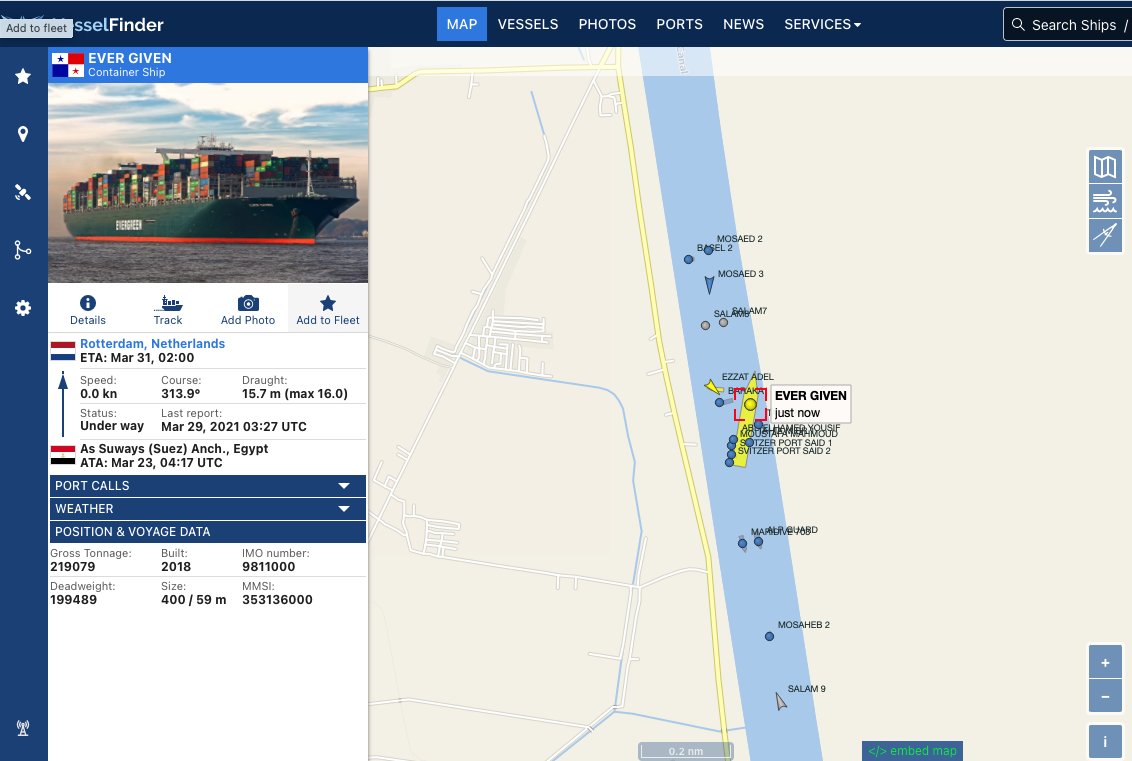Screen dimensions: 1132x761
Task: Click Gross Tonnage value 219079
Action: click(x=72, y=567)
